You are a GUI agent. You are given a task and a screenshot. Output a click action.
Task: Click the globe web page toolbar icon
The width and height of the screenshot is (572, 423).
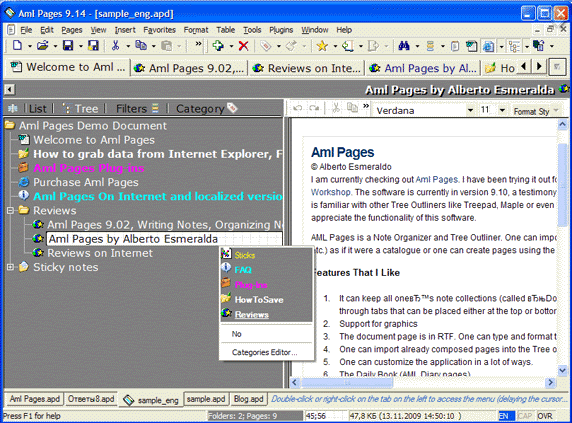pyautogui.click(x=488, y=46)
